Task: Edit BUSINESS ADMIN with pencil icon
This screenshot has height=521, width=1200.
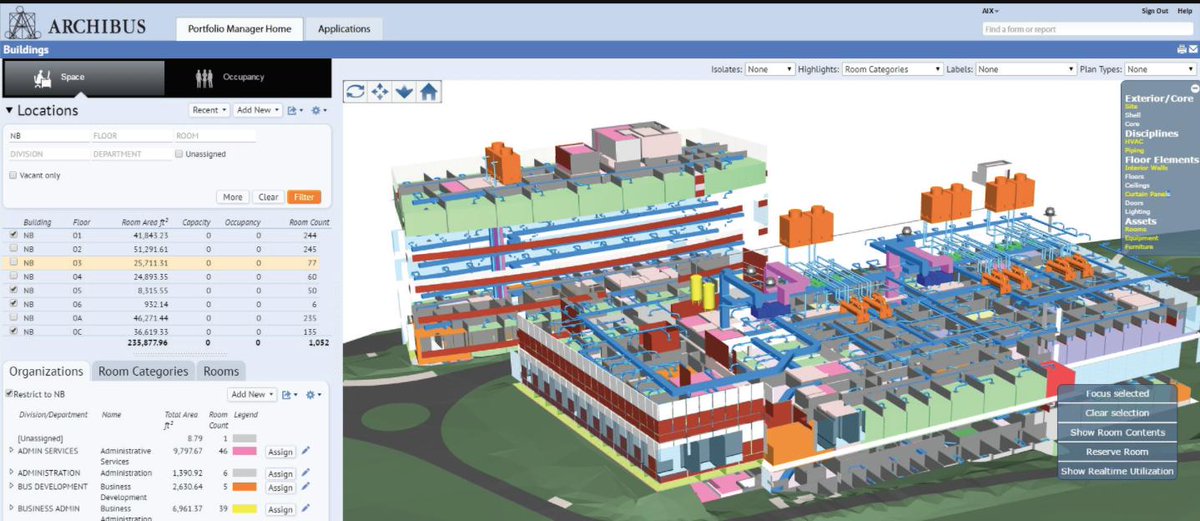Action: 306,509
